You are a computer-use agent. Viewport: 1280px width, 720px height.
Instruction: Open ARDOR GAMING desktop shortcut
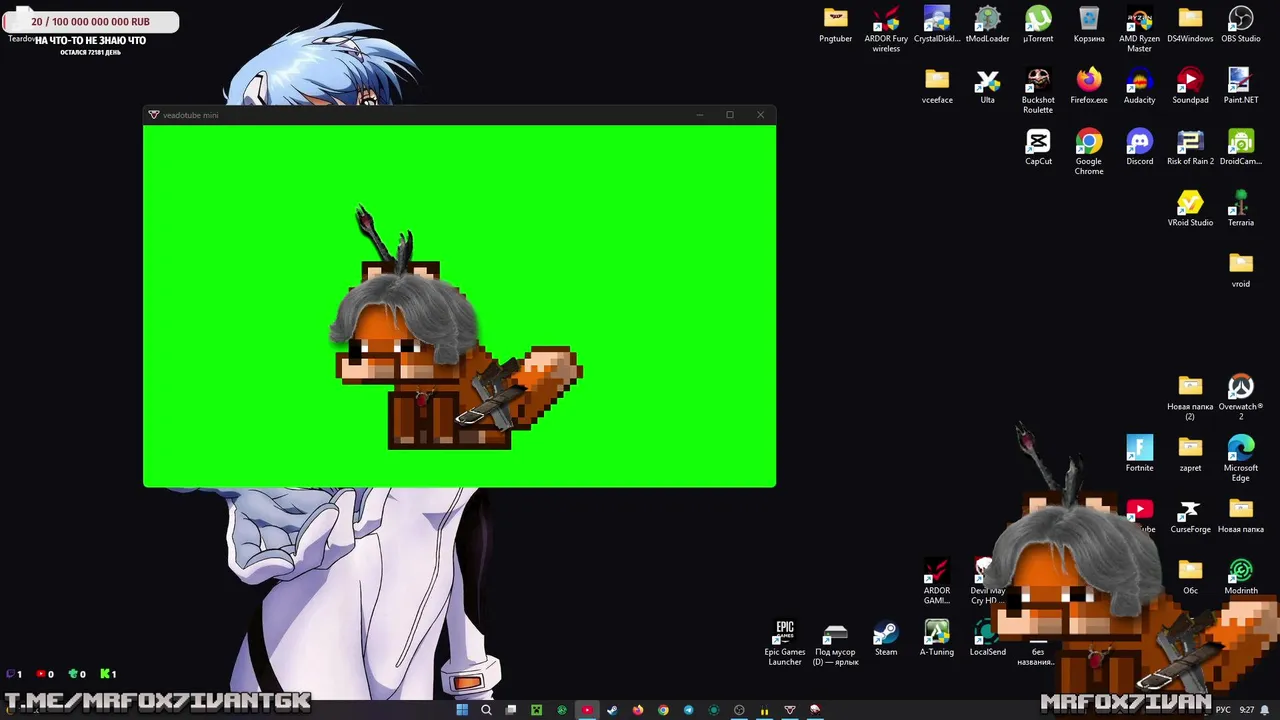point(937,581)
